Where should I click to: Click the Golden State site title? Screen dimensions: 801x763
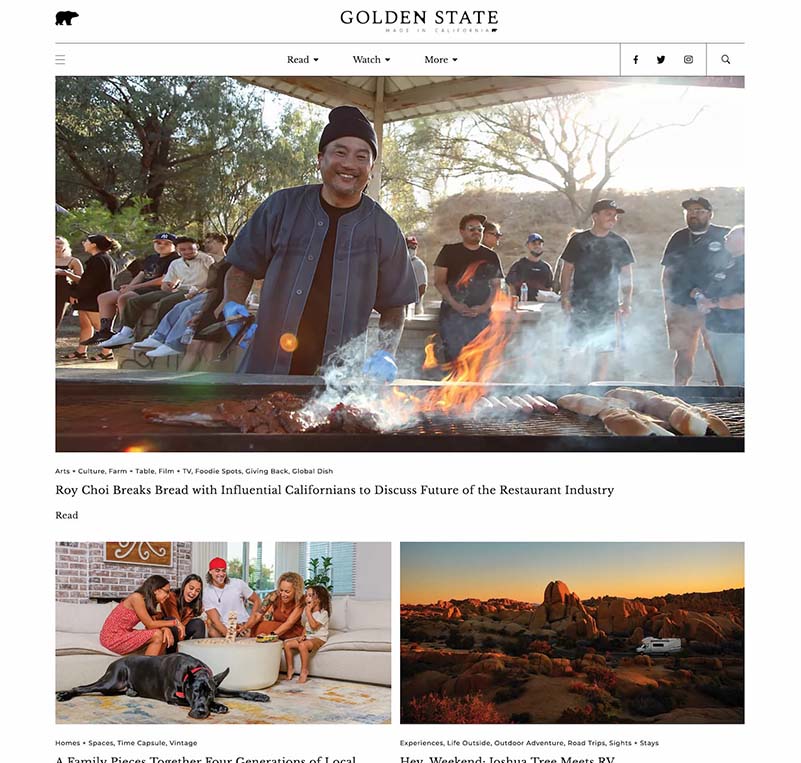click(419, 20)
